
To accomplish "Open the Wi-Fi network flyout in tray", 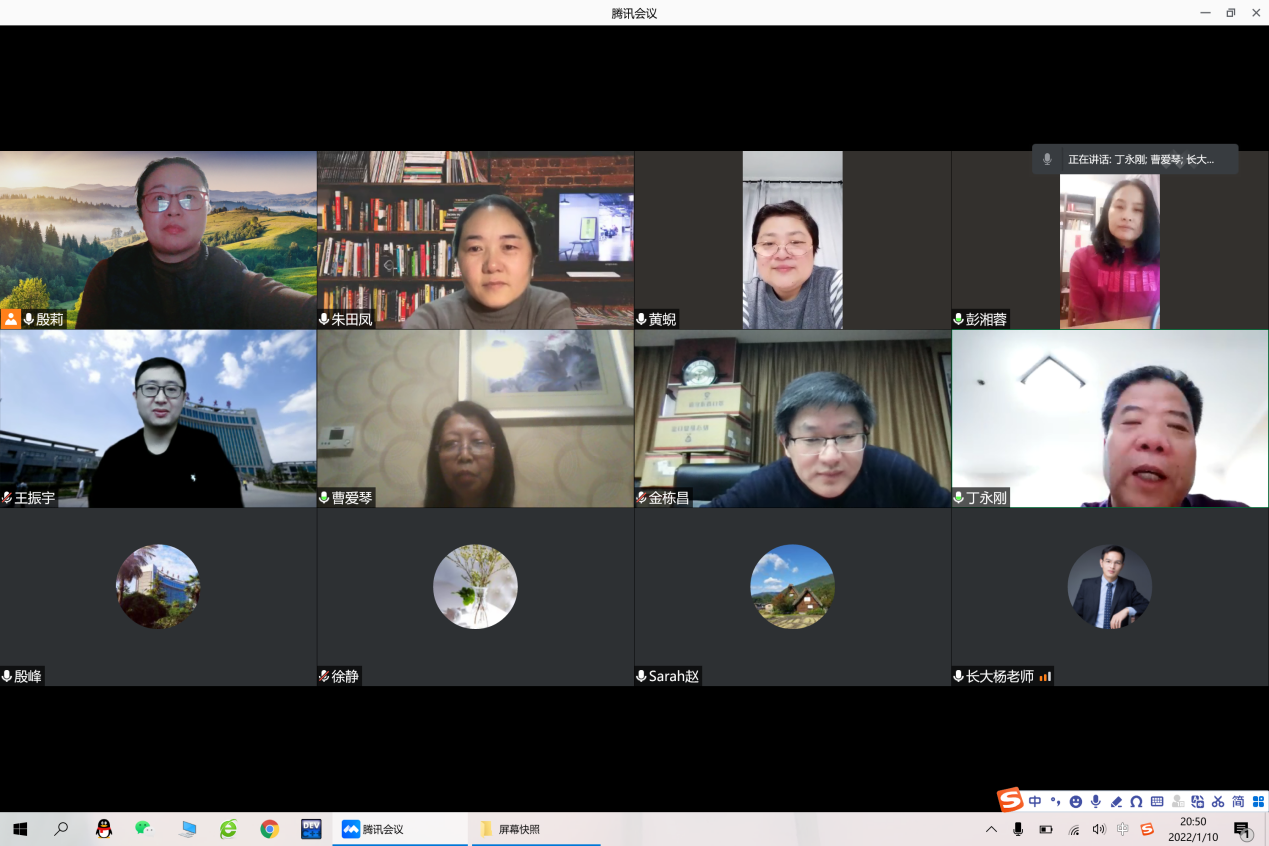I will [1073, 829].
